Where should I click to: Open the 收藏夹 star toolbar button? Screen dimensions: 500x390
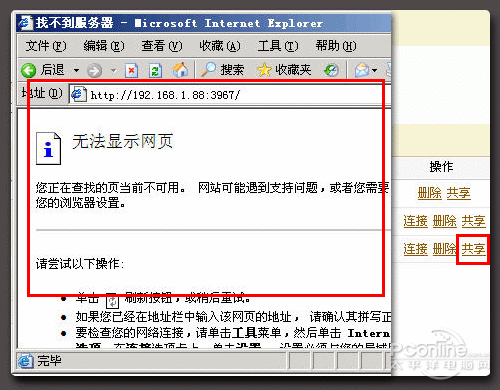284,70
